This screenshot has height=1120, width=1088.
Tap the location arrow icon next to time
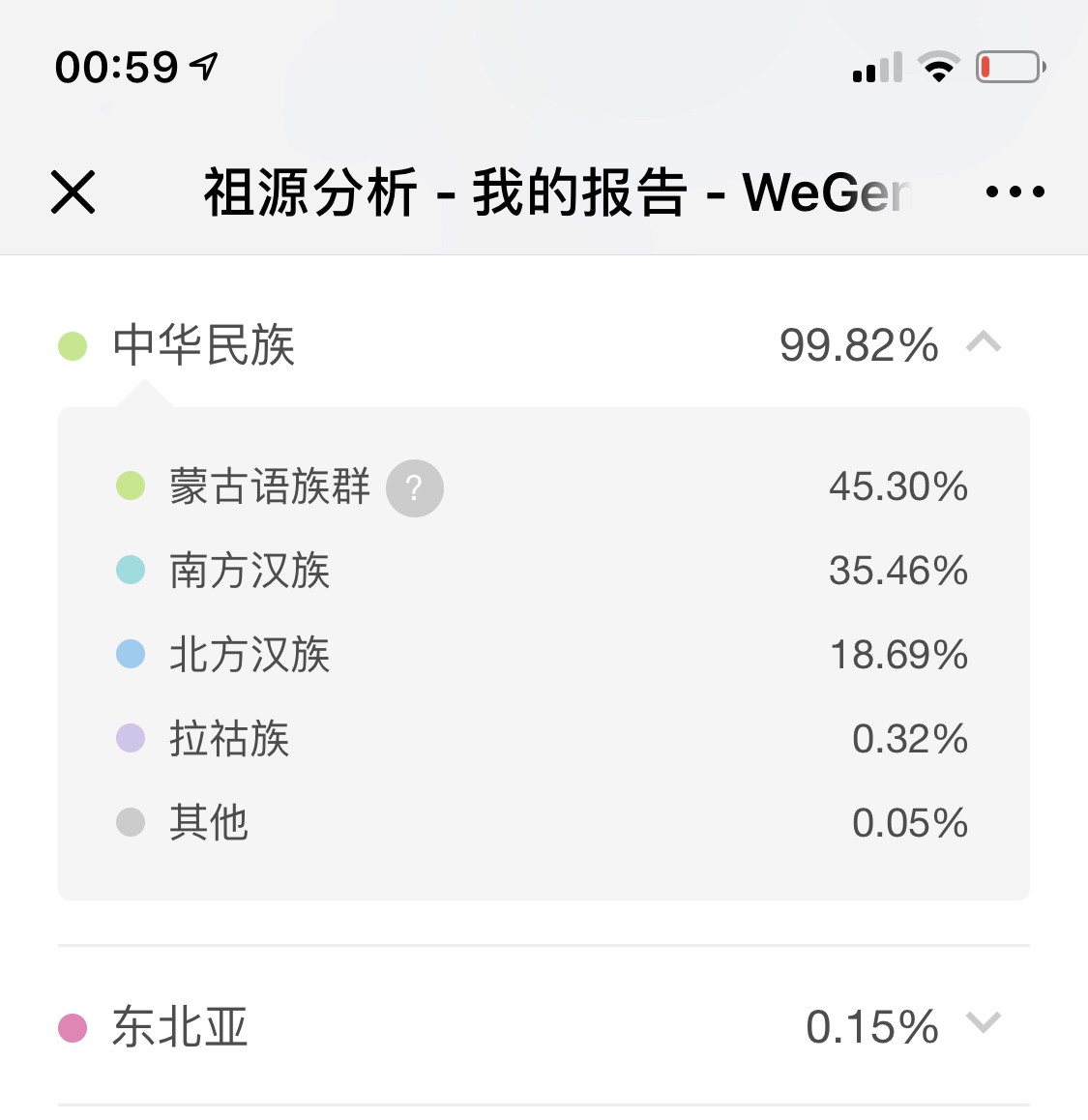pos(204,67)
